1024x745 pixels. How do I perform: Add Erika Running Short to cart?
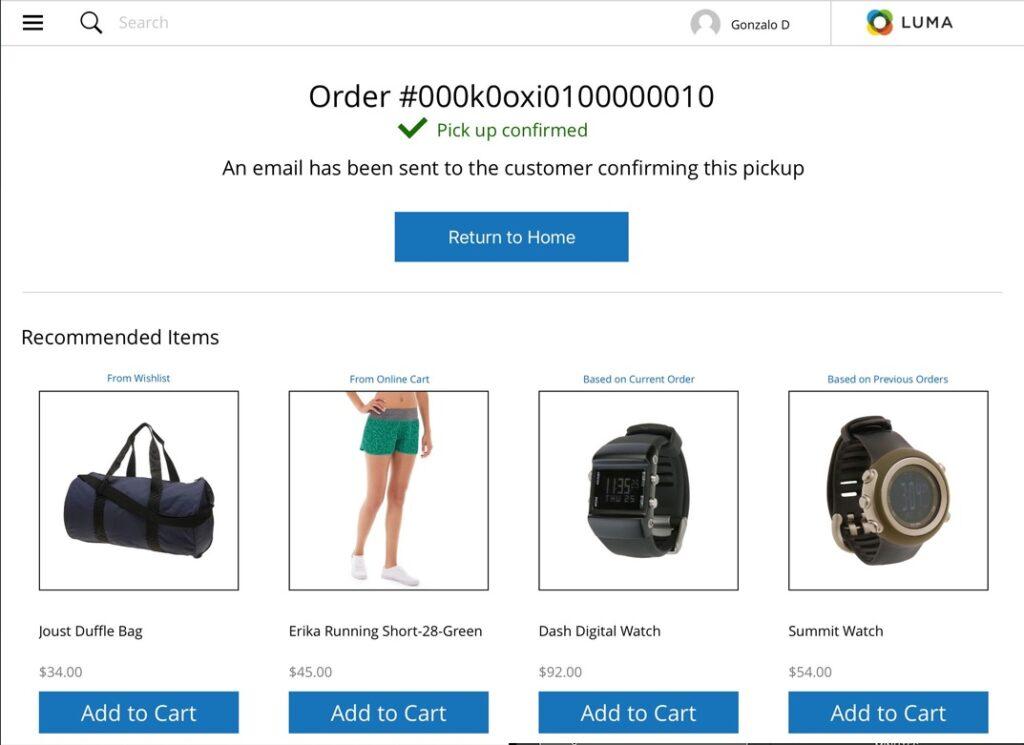tap(389, 712)
